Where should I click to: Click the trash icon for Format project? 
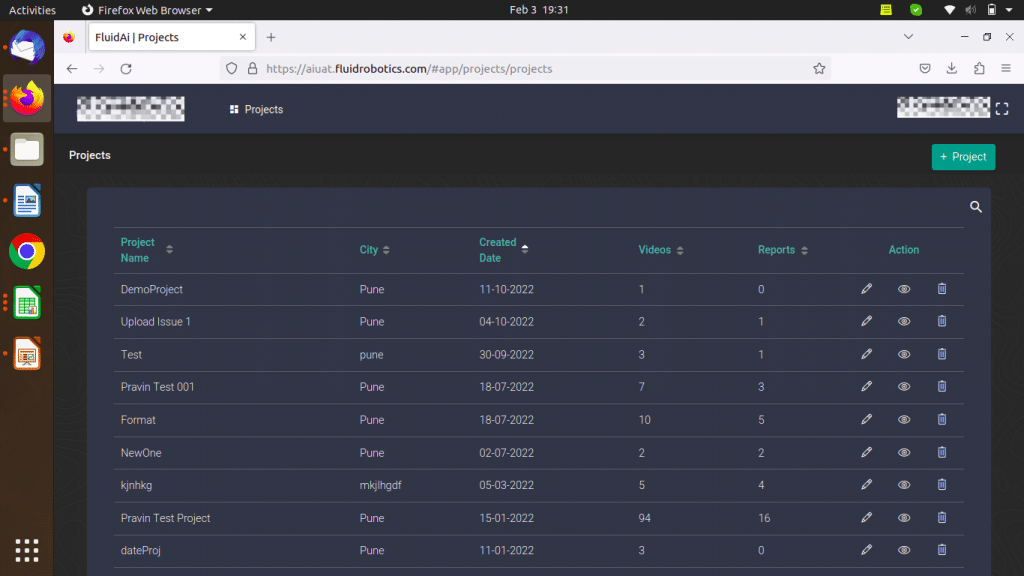pos(941,420)
